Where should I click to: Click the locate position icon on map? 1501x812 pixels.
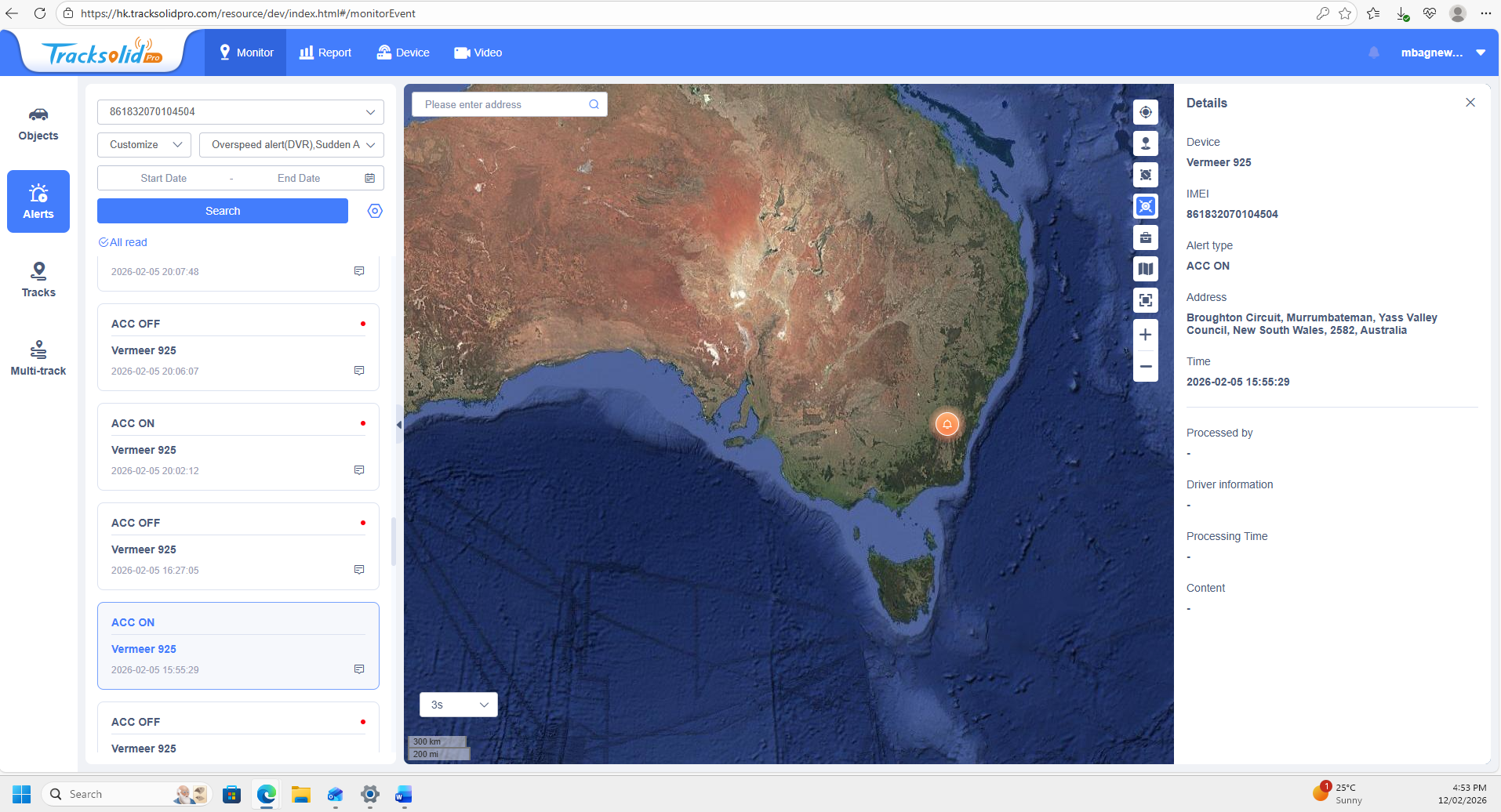point(1145,112)
